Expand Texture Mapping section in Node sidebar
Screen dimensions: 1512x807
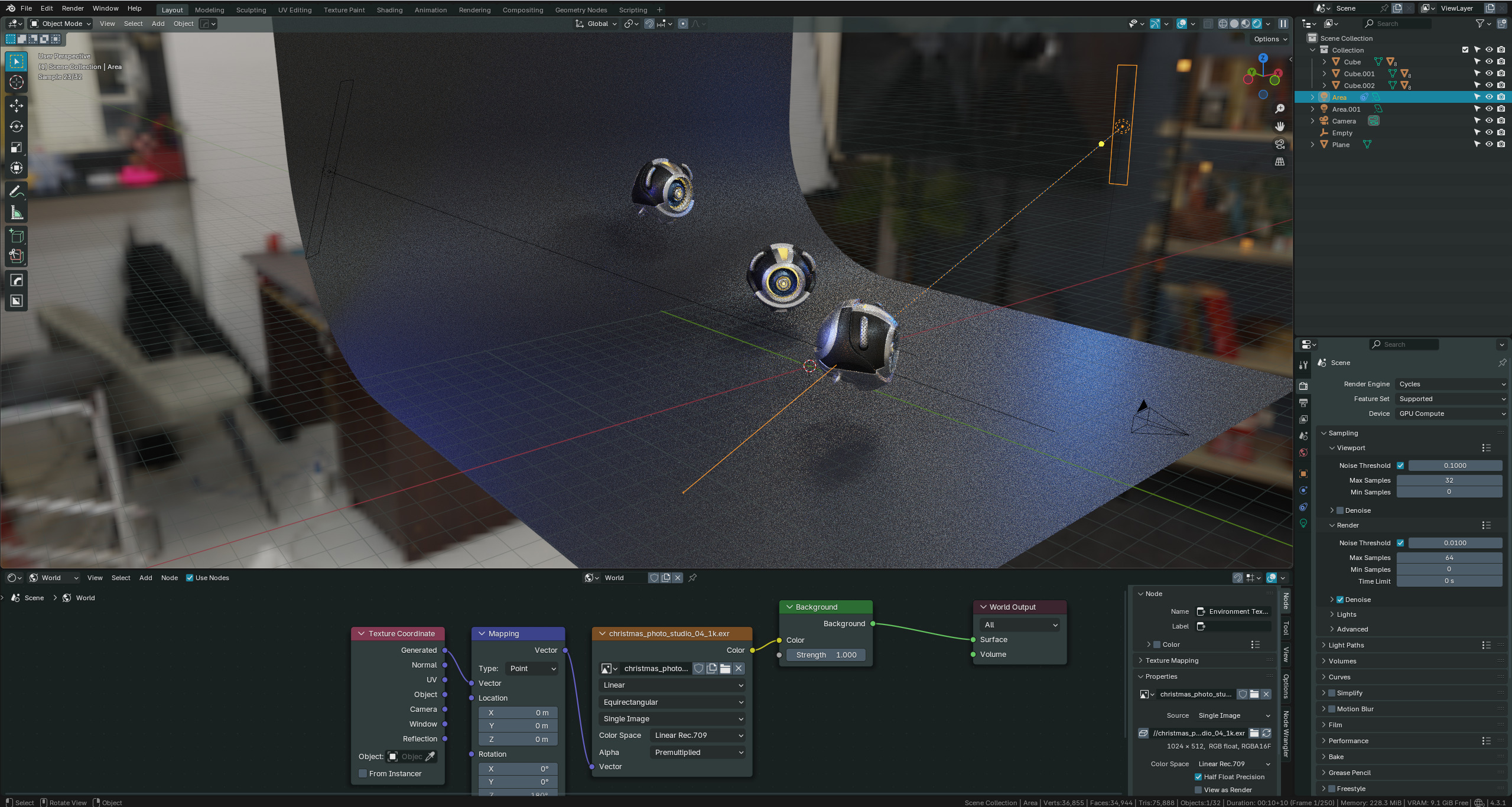click(x=1172, y=660)
